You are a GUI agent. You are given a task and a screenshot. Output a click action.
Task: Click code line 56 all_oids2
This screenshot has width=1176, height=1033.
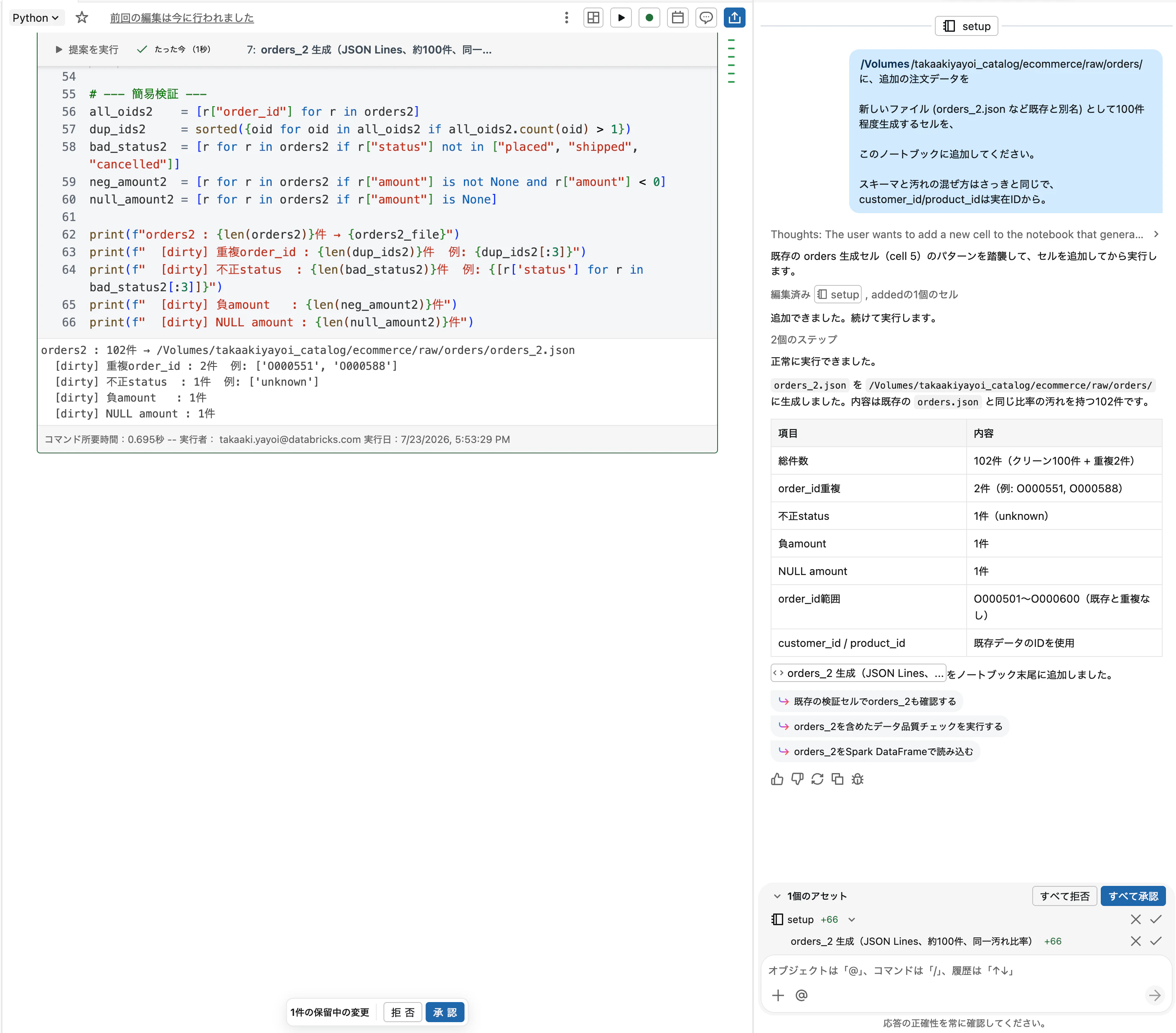[x=255, y=112]
